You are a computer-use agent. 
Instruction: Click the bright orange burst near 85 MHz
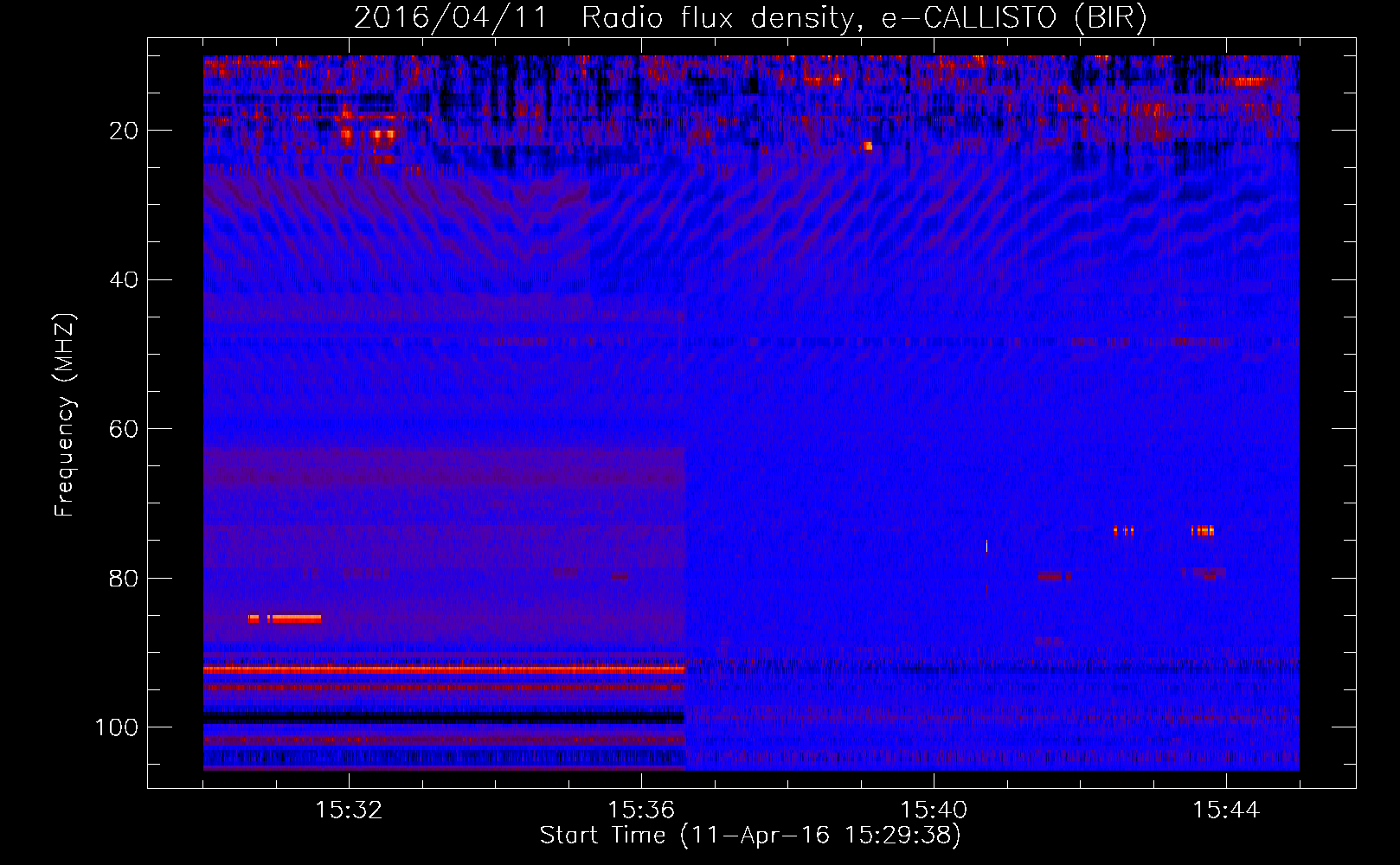coord(295,618)
